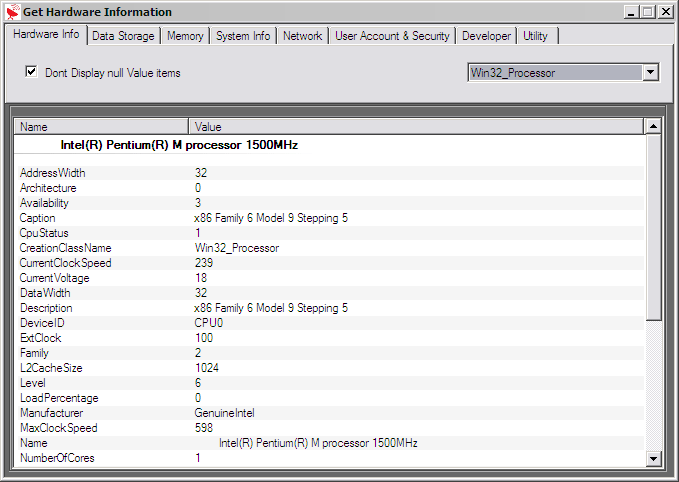Click the 239 clock speed value
This screenshot has width=679, height=482.
[x=204, y=263]
